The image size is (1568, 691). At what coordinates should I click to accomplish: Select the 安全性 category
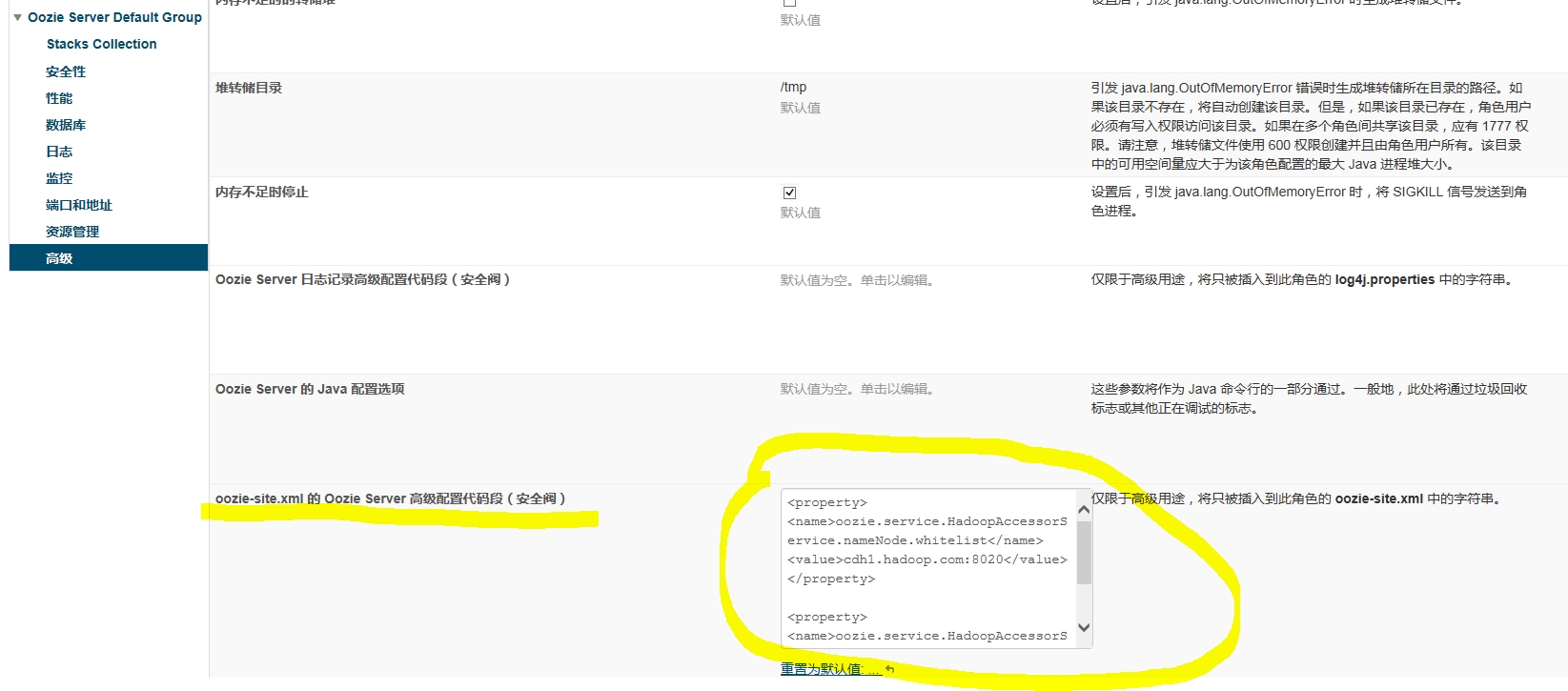(x=66, y=71)
